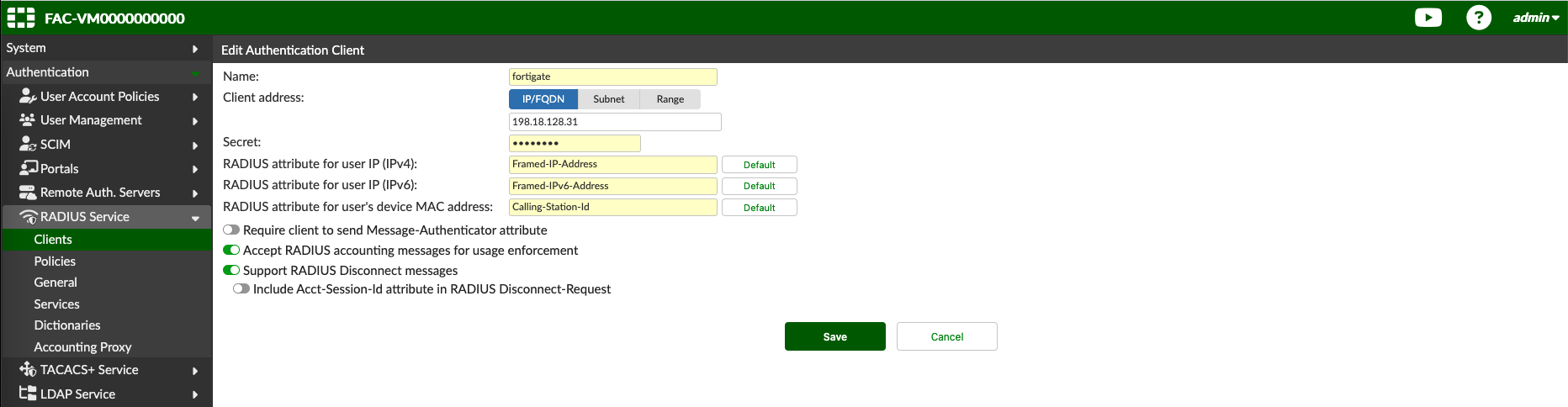Disable Accept RADIUS accounting messages toggle

point(231,250)
